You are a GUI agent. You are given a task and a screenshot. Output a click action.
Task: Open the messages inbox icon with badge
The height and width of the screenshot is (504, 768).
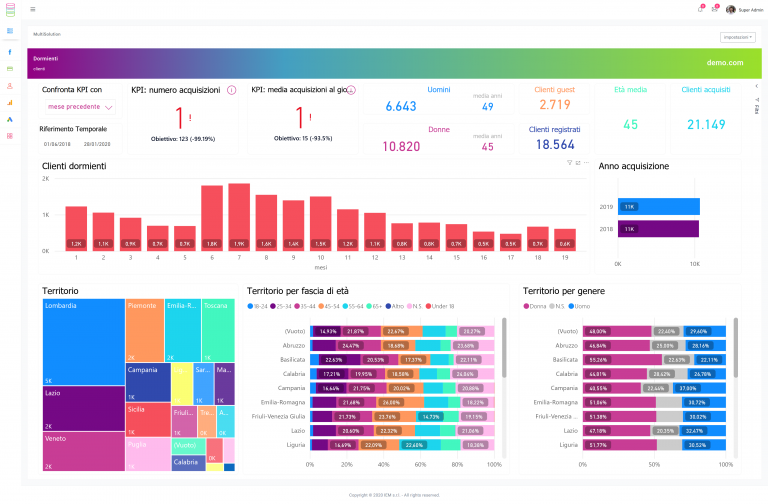715,9
